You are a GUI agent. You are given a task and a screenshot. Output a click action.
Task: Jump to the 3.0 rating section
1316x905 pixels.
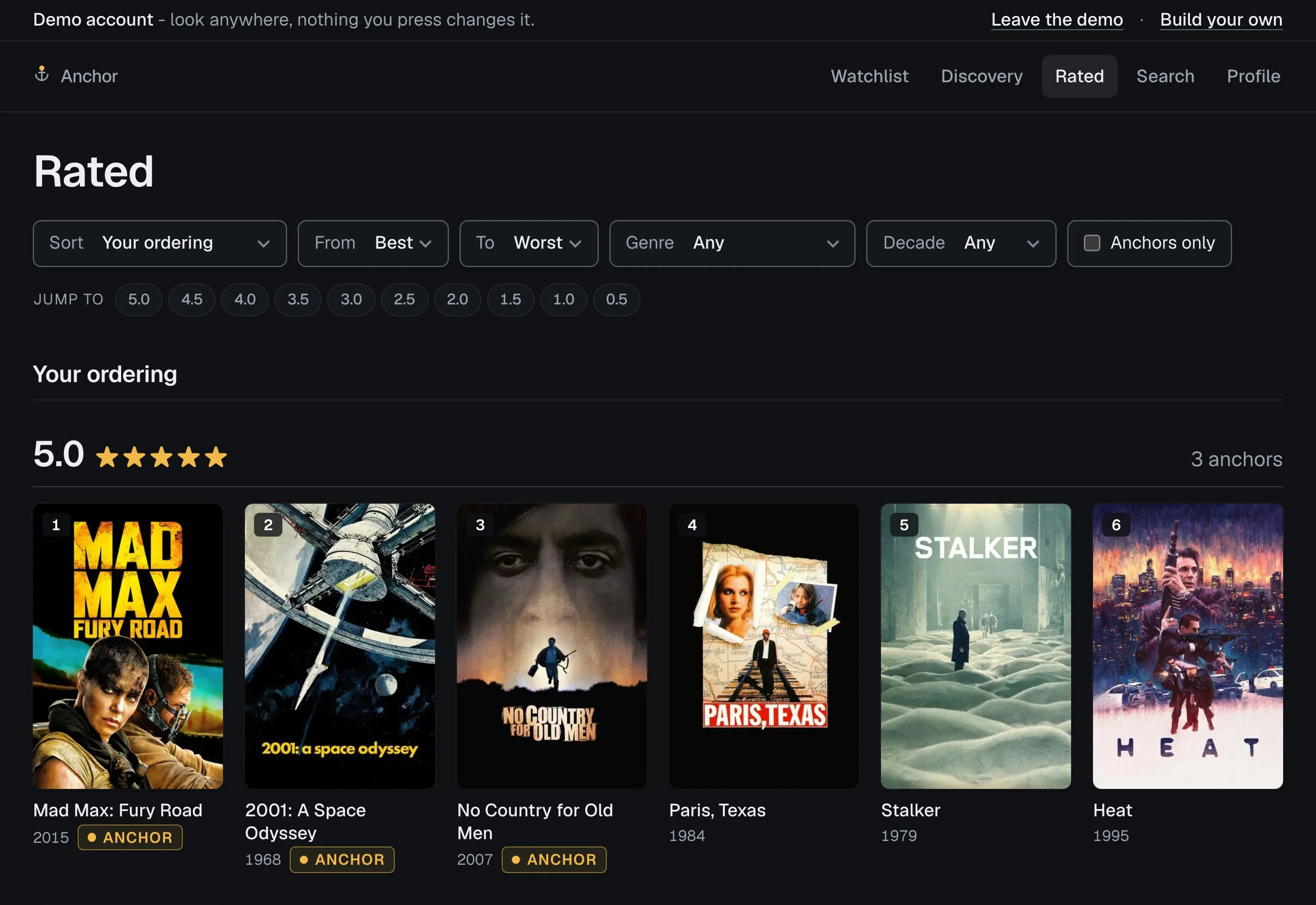(351, 299)
